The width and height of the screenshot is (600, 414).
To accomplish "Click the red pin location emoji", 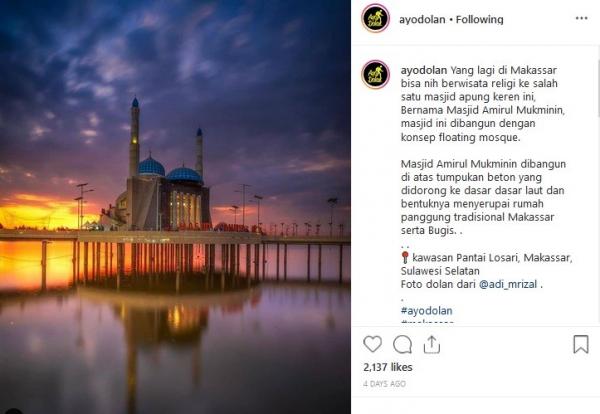I will [x=405, y=258].
